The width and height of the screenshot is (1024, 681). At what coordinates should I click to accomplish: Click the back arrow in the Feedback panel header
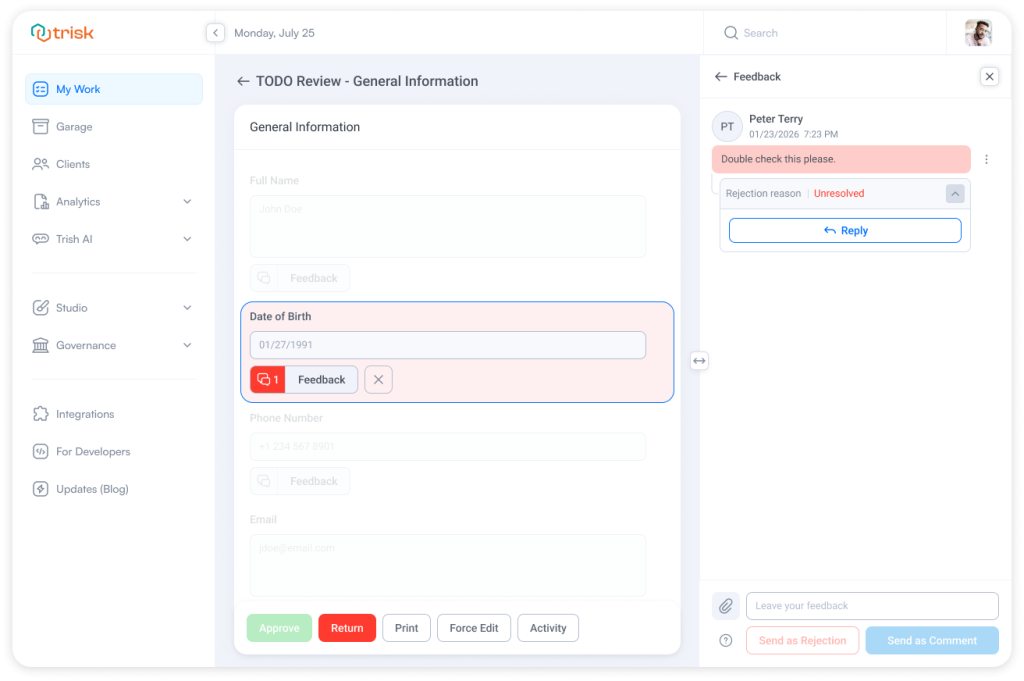click(x=720, y=76)
